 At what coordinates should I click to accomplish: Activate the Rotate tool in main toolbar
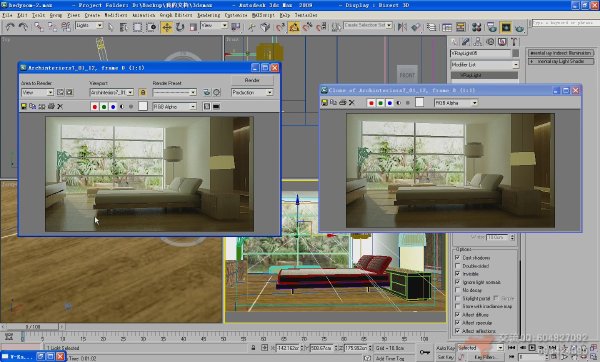click(x=180, y=27)
